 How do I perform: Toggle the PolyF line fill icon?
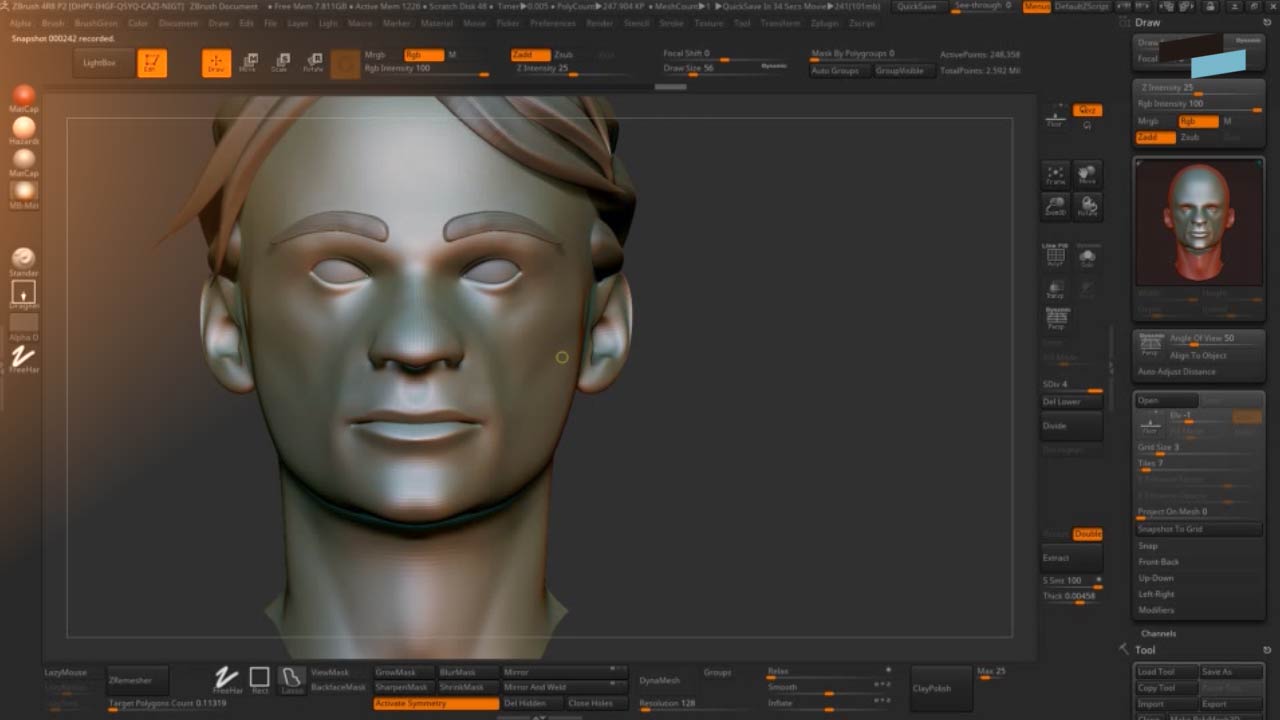[1055, 256]
